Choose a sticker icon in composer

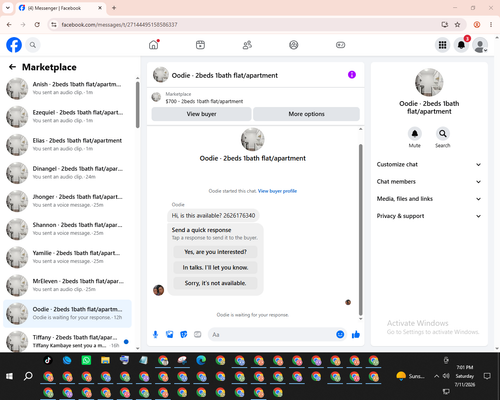184,334
